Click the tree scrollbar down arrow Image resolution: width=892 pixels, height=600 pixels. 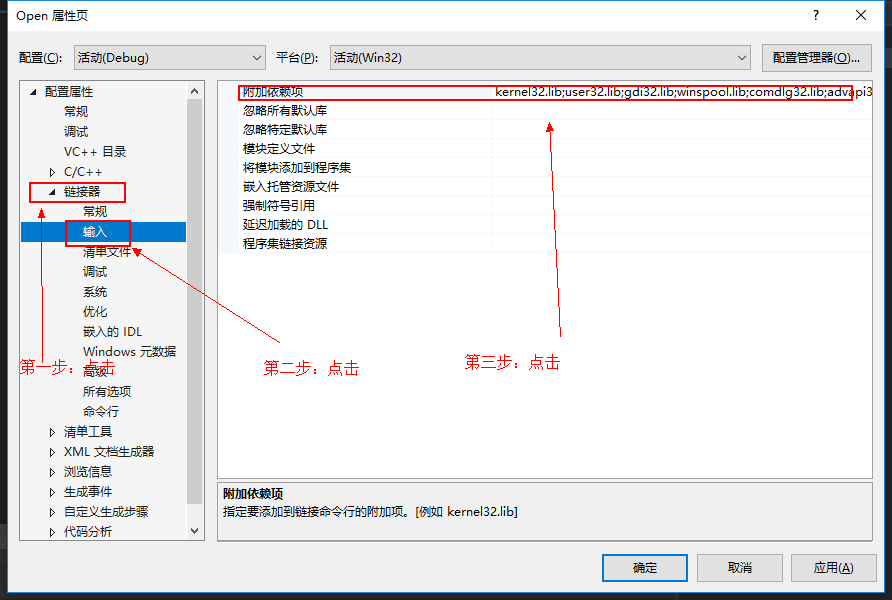tap(195, 531)
